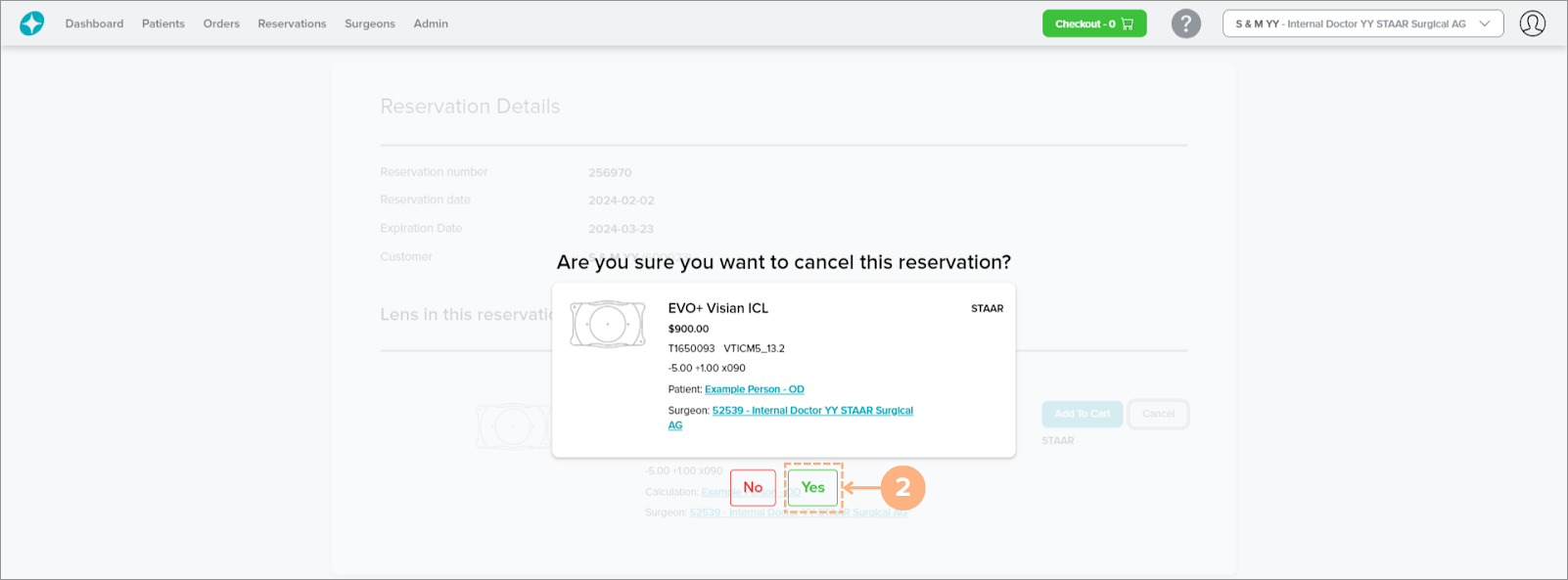This screenshot has width=1568, height=580.
Task: Open the Surgeons section
Action: click(x=369, y=23)
